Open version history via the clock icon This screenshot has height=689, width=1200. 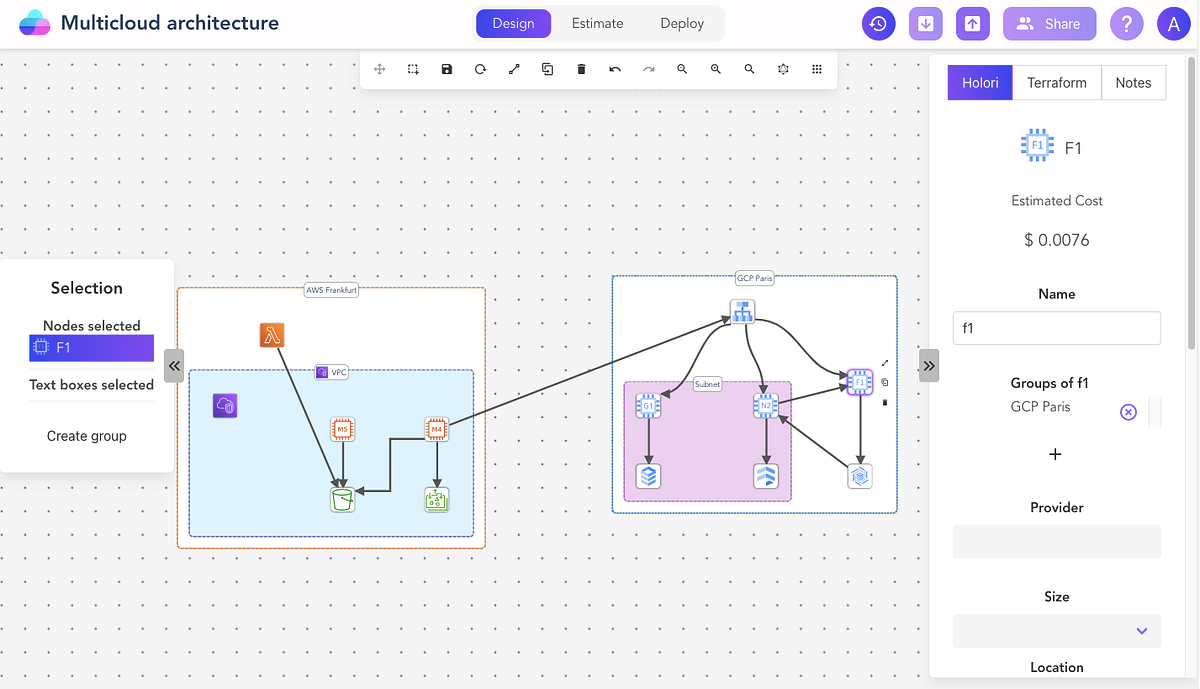[x=878, y=23]
